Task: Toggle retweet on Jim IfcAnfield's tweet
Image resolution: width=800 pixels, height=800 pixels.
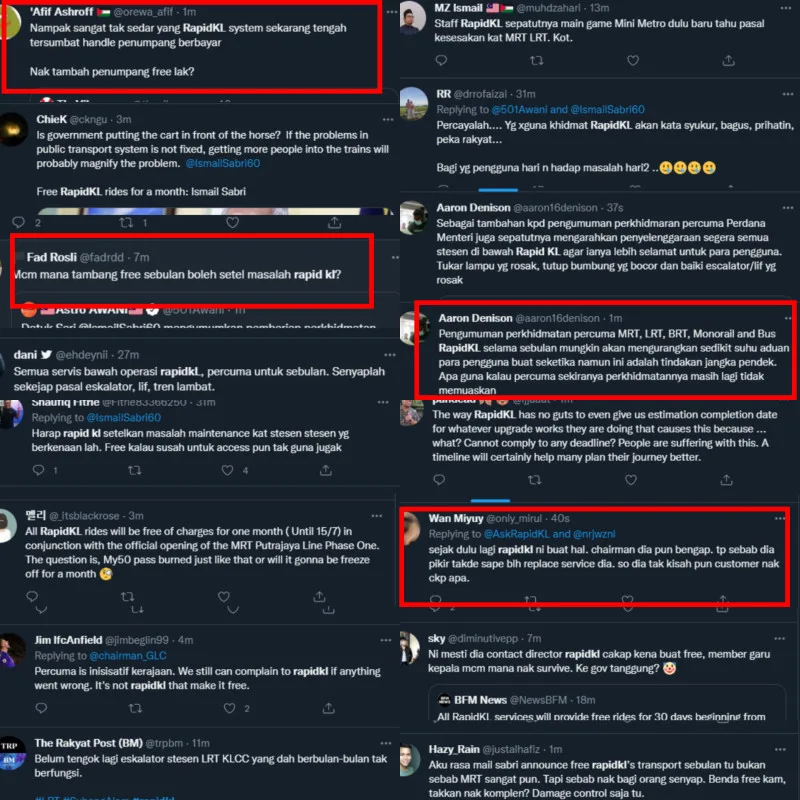Action: click(135, 708)
